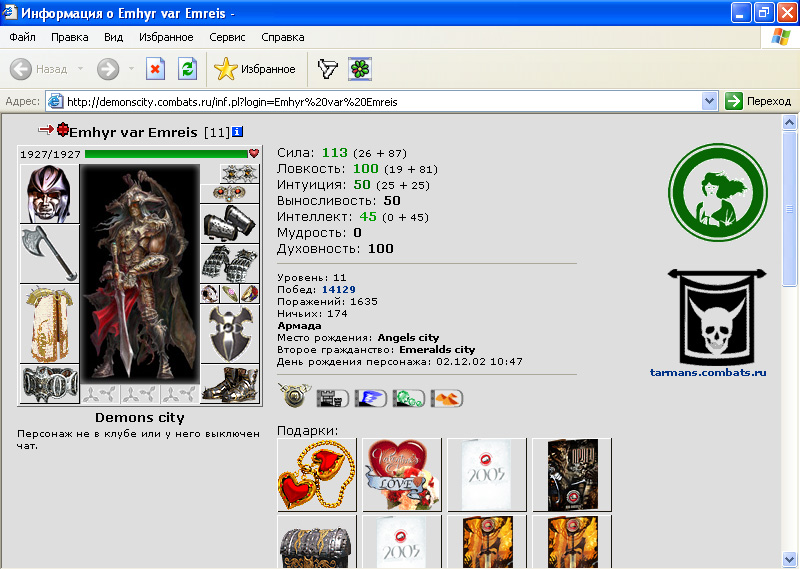Click the earrings slot icon
The height and width of the screenshot is (570, 801).
(x=240, y=174)
